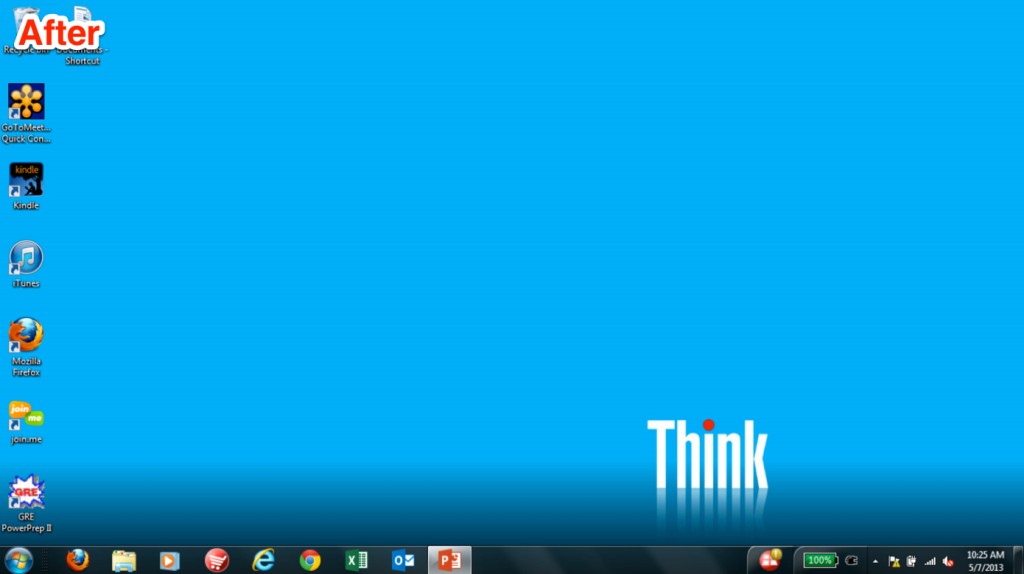Launch Internet Explorer from the taskbar
This screenshot has height=574, width=1024.
pos(264,560)
